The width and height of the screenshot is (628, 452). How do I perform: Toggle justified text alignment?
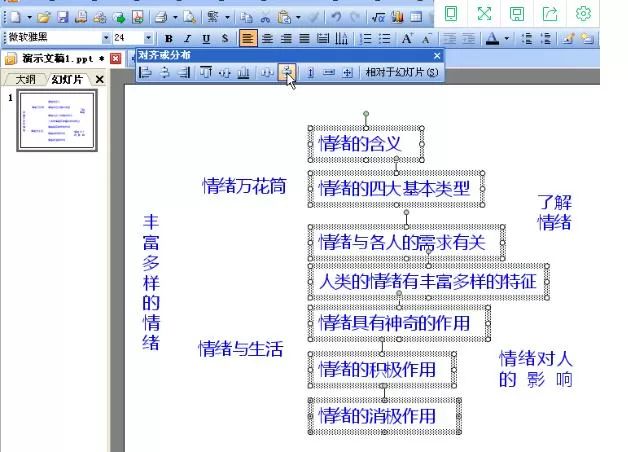pos(304,38)
